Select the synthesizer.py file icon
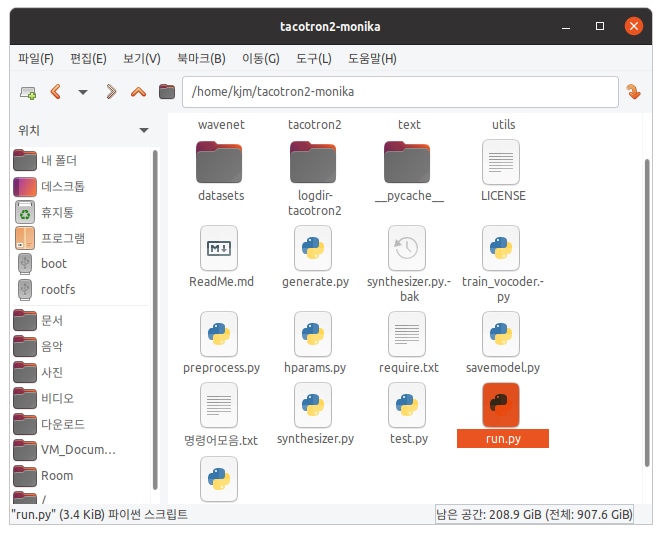This screenshot has height=534, width=662. pos(313,405)
